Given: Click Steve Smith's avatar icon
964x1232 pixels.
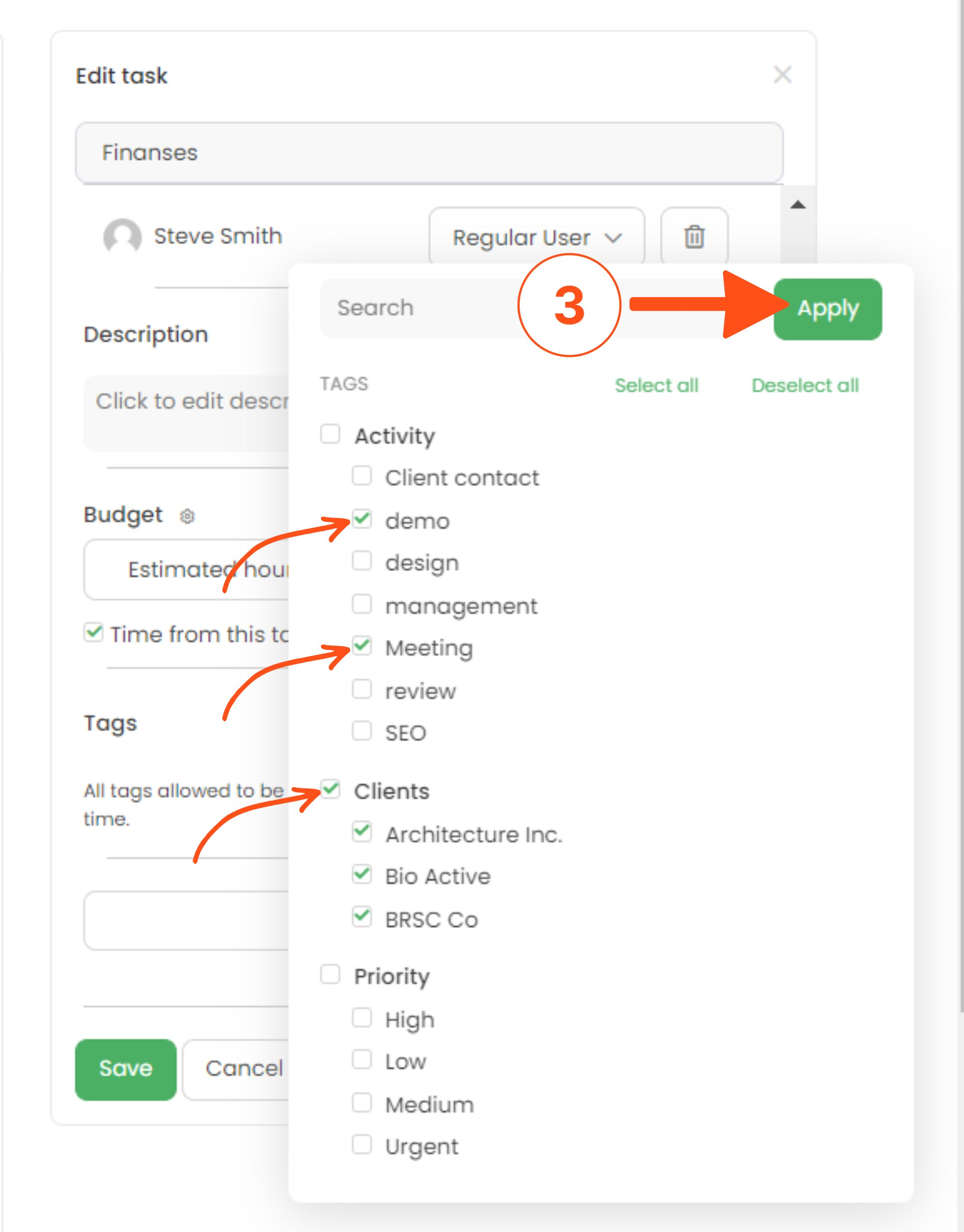Looking at the screenshot, I should coord(122,237).
